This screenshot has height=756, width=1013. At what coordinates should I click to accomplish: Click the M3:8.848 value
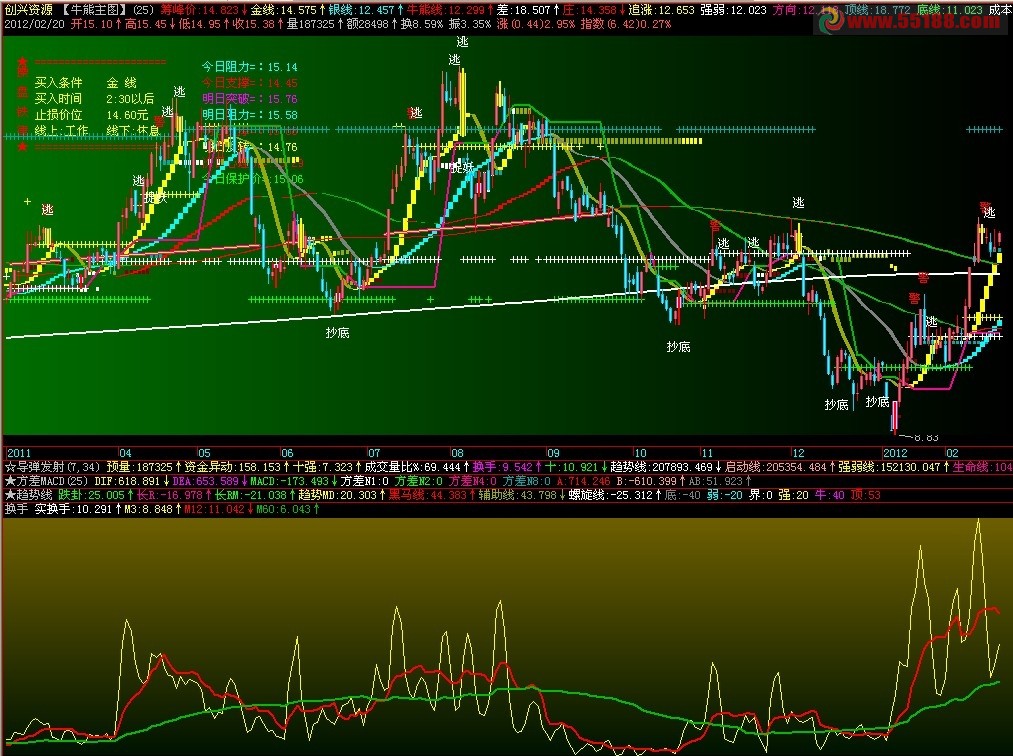click(x=149, y=509)
